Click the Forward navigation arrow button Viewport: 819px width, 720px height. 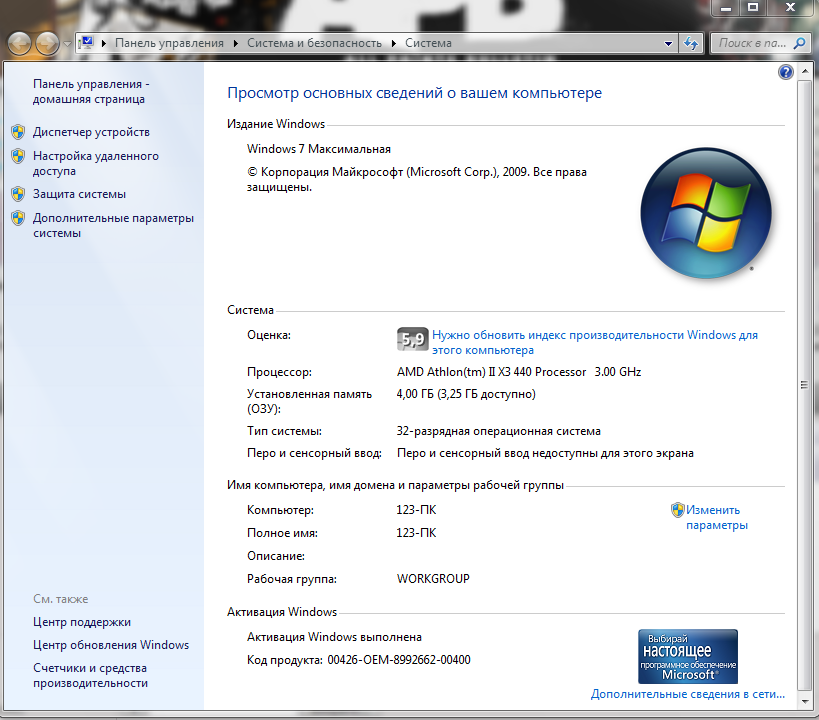coord(47,43)
